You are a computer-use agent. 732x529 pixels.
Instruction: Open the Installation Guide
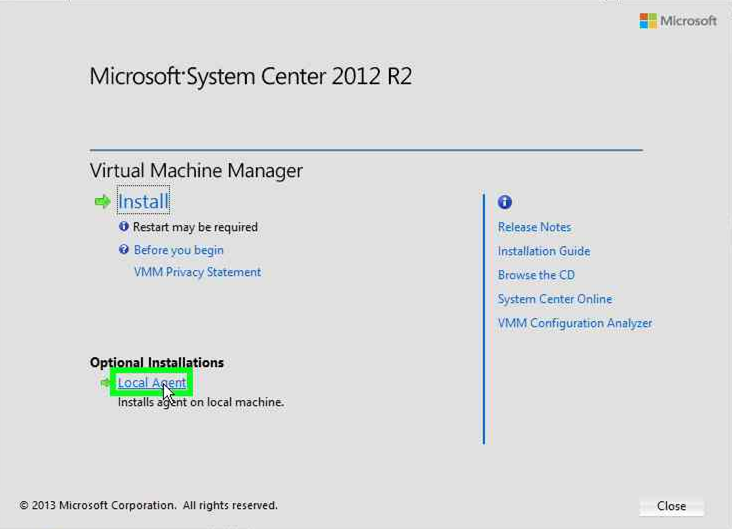(x=544, y=251)
